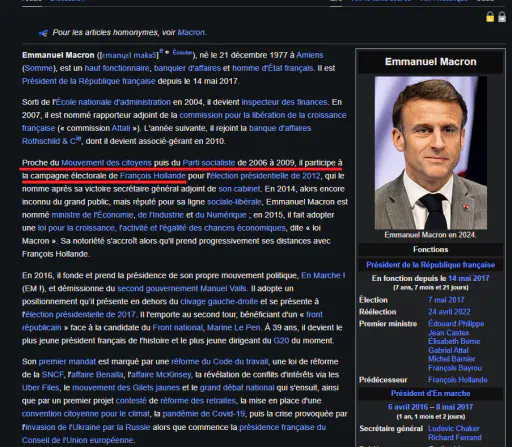The height and width of the screenshot is (447, 512).
Task: Follow the 'Uber Files' link
Action: [40, 388]
